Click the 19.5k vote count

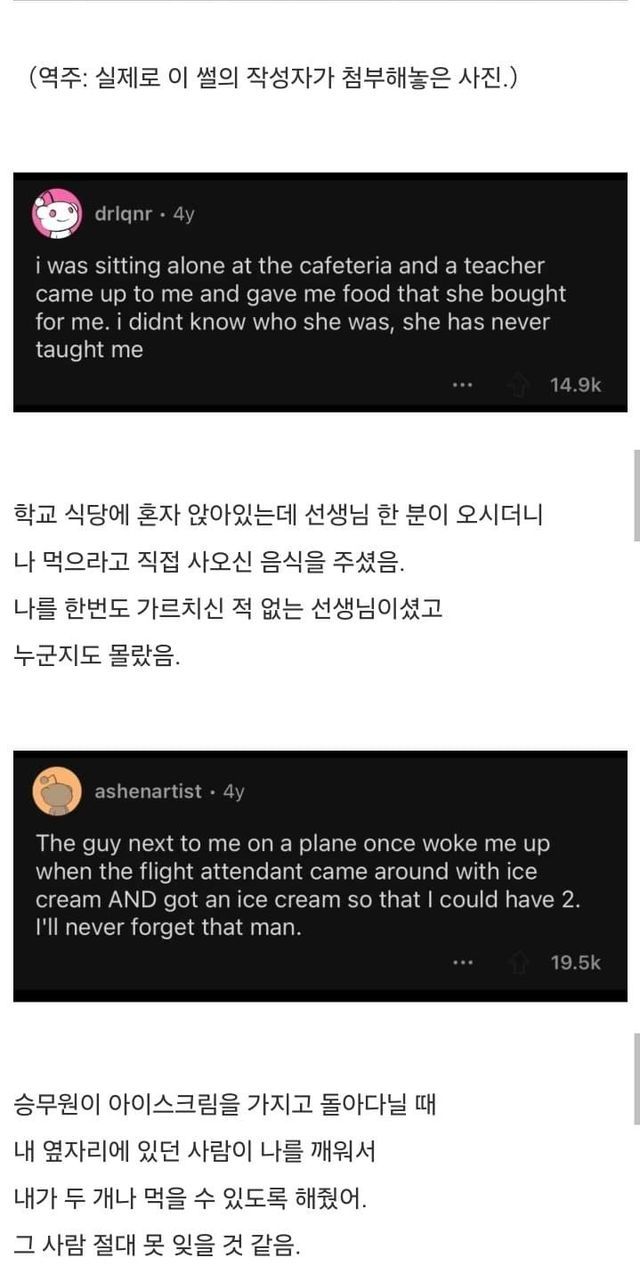click(x=575, y=963)
